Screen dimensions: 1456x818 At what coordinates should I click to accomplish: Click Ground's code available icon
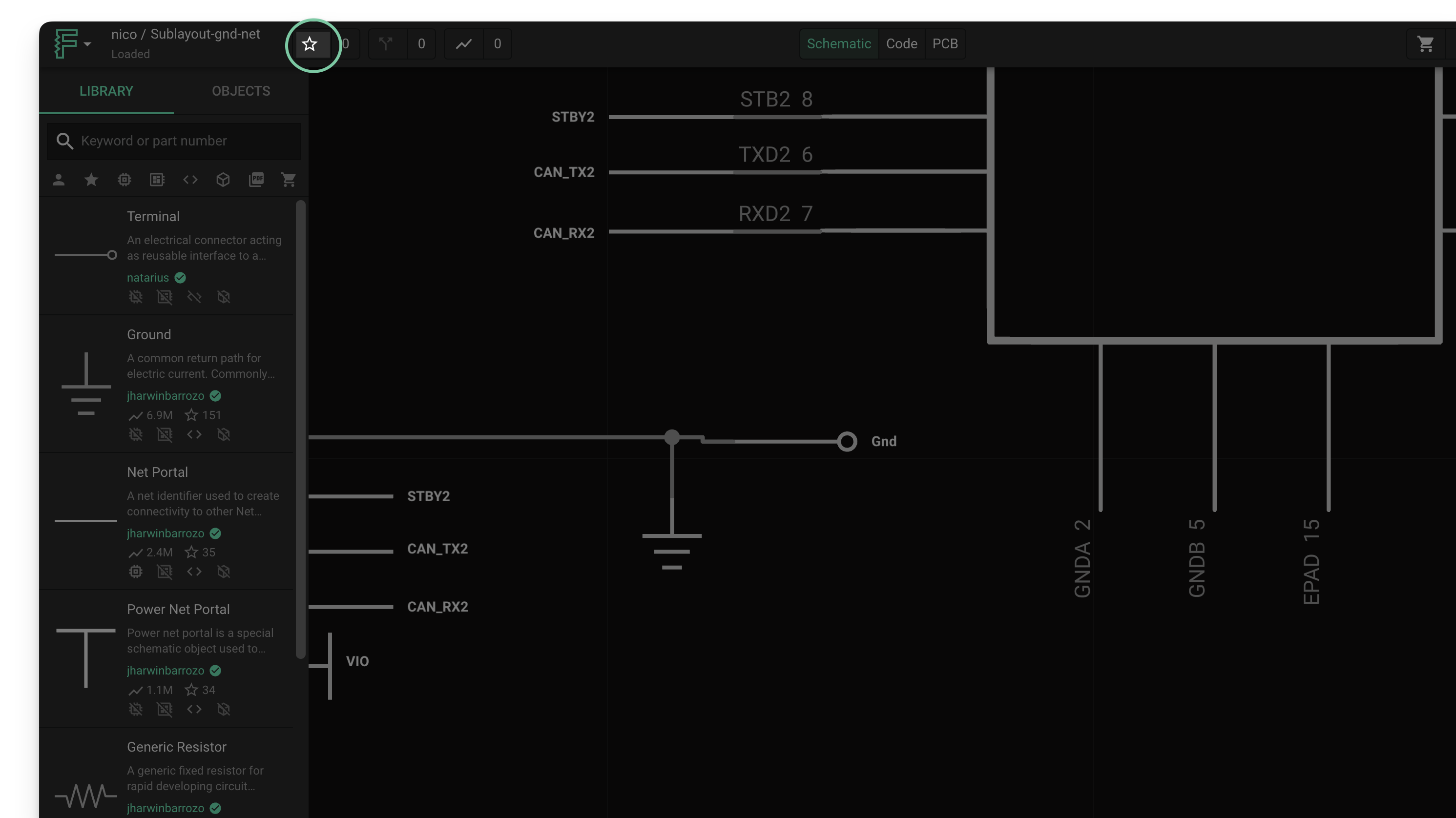coord(194,434)
